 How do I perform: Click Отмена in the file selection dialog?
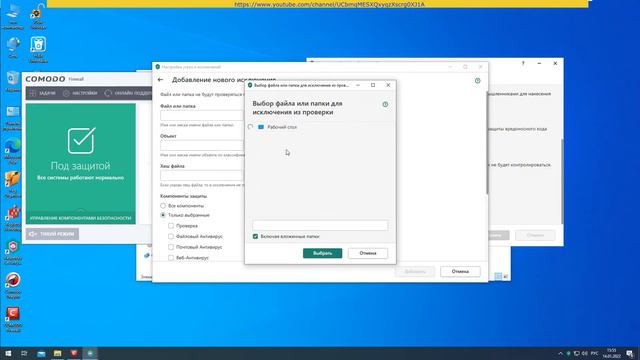(368, 253)
